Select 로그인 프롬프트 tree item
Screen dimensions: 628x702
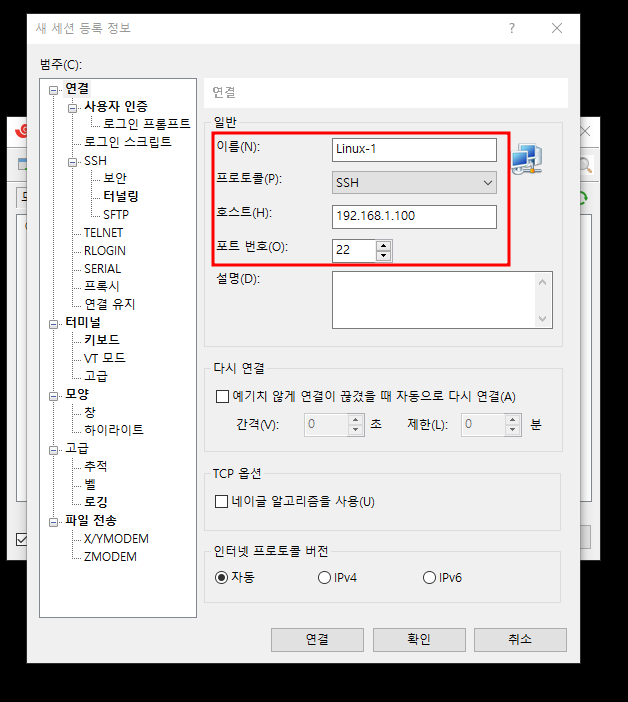pos(147,124)
